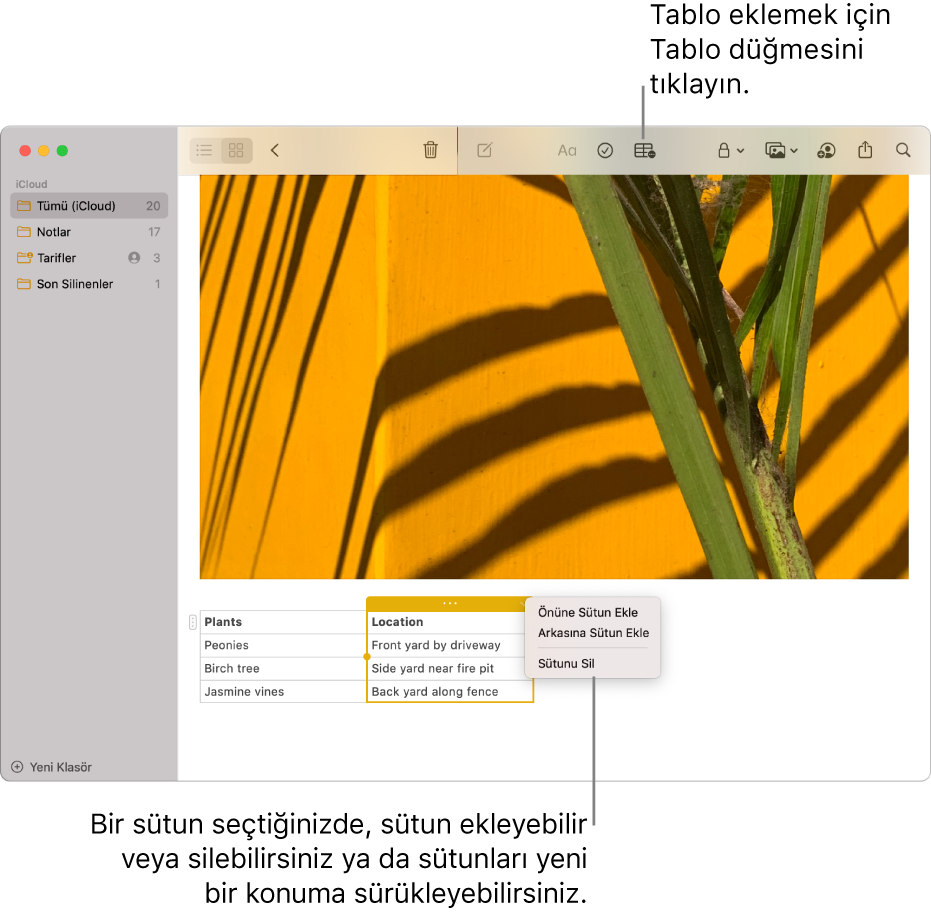Expand the media dropdown arrow
The image size is (931, 915).
point(794,151)
